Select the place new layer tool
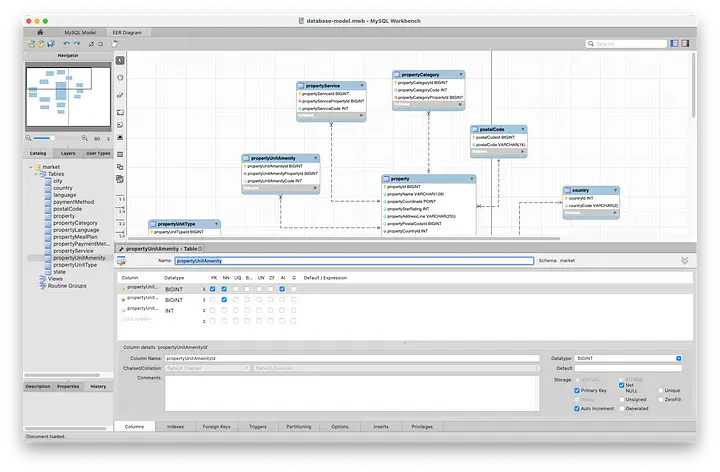This screenshot has width=720, height=472. click(x=120, y=112)
